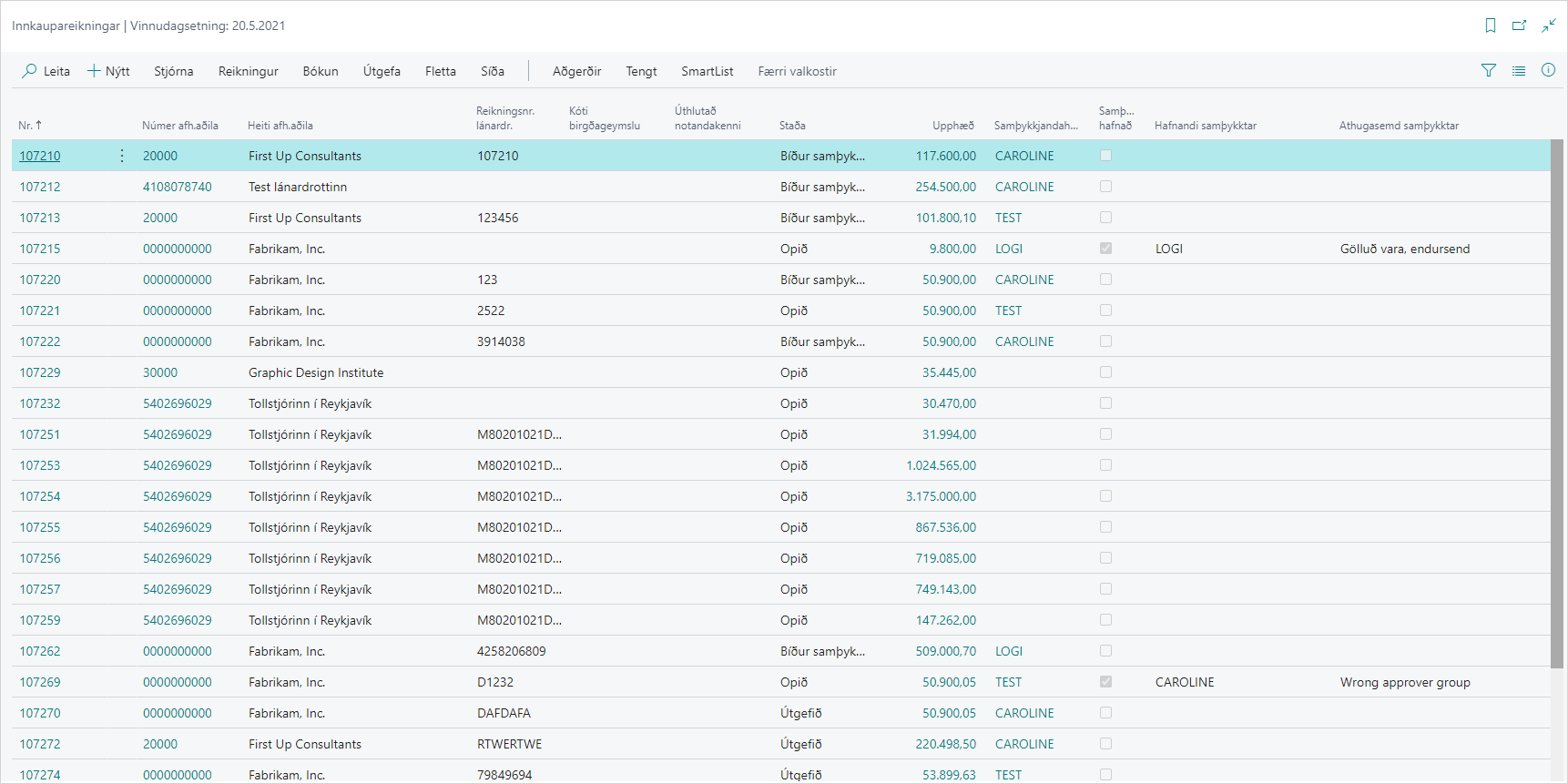1568x784 pixels.
Task: Open the information factbox icon
Action: (x=1548, y=70)
